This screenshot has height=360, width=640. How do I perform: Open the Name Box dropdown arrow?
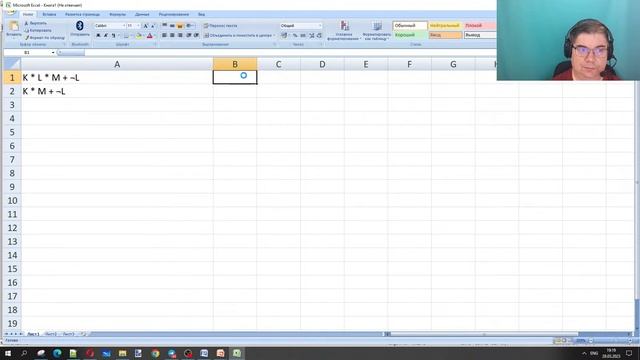click(x=53, y=53)
